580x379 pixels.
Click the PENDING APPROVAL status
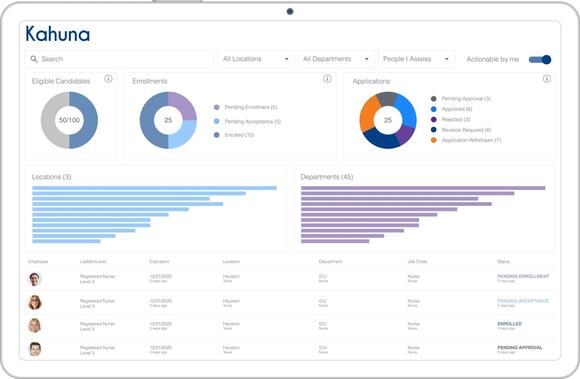(520, 348)
